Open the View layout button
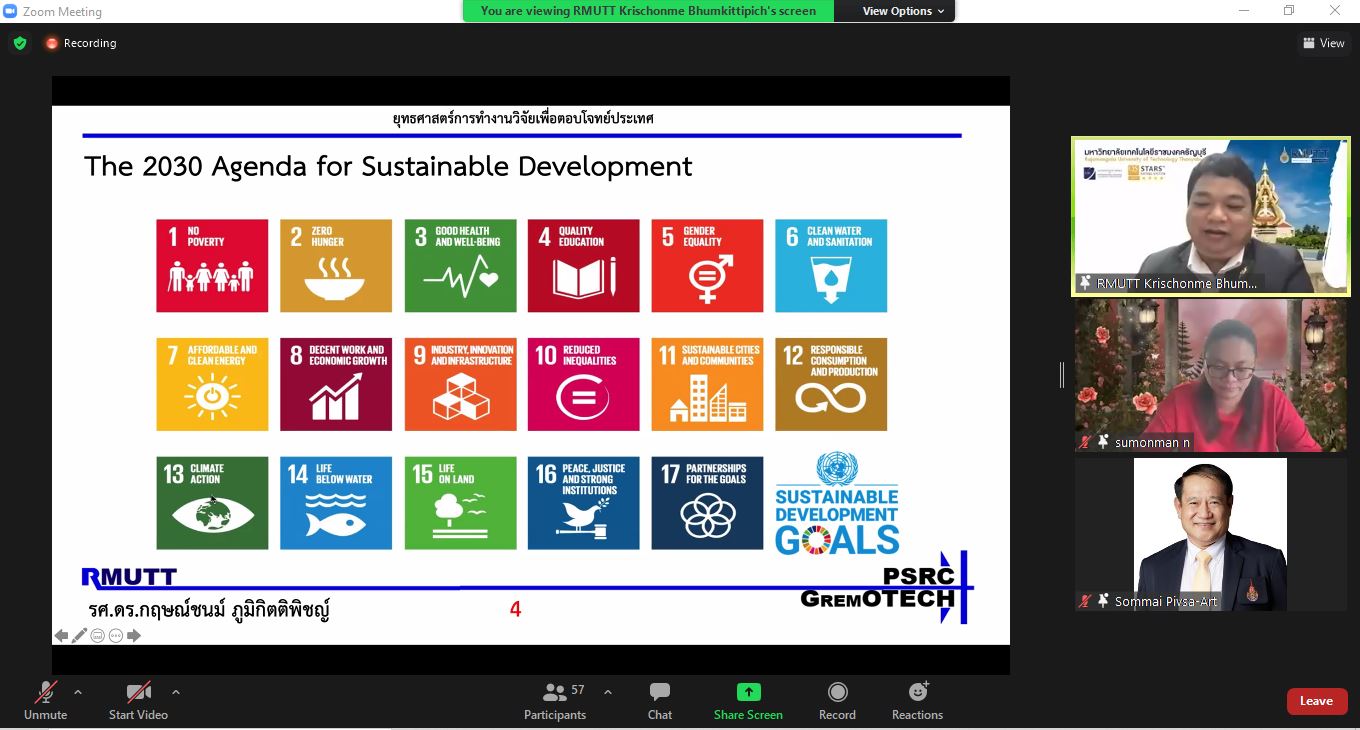The width and height of the screenshot is (1360, 730). pos(1324,43)
